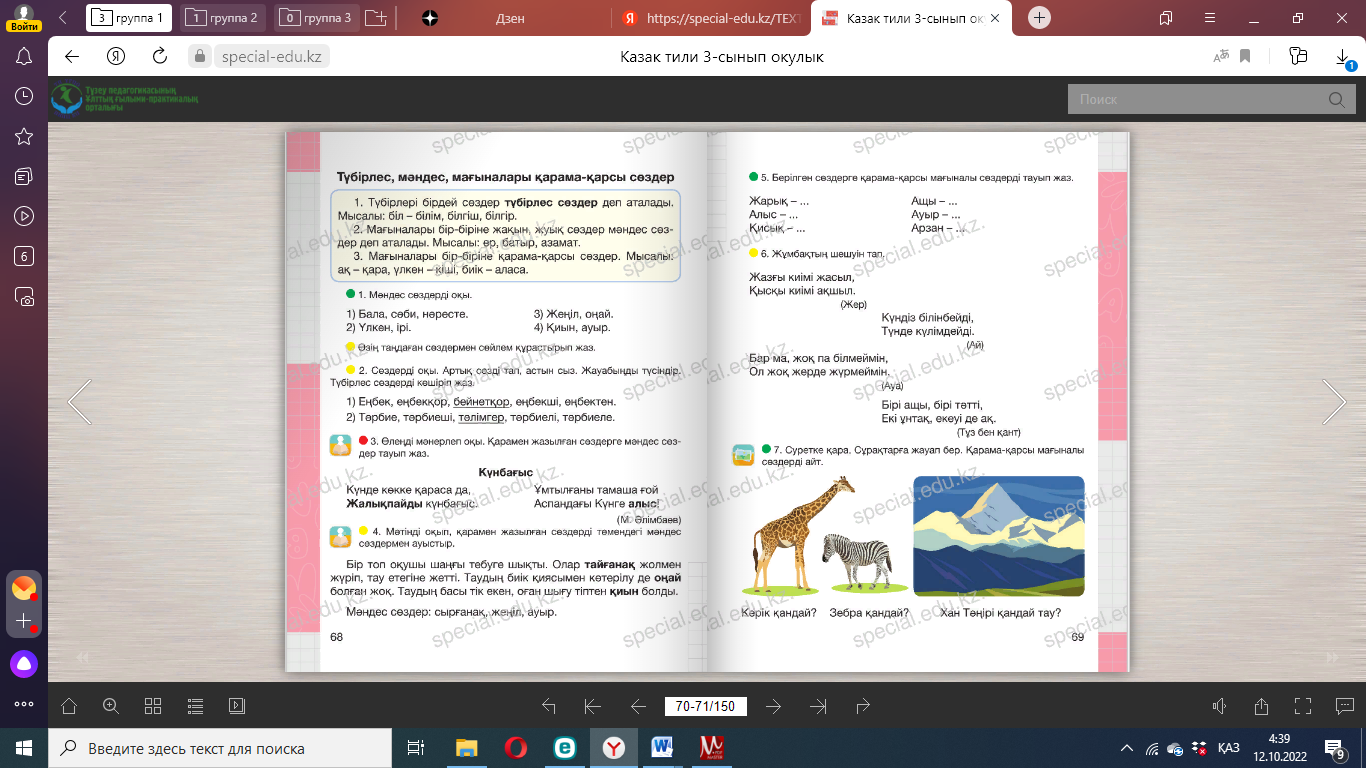This screenshot has height=768, width=1366.
Task: Go to the next page in the bottom toolbar
Action: 773,706
